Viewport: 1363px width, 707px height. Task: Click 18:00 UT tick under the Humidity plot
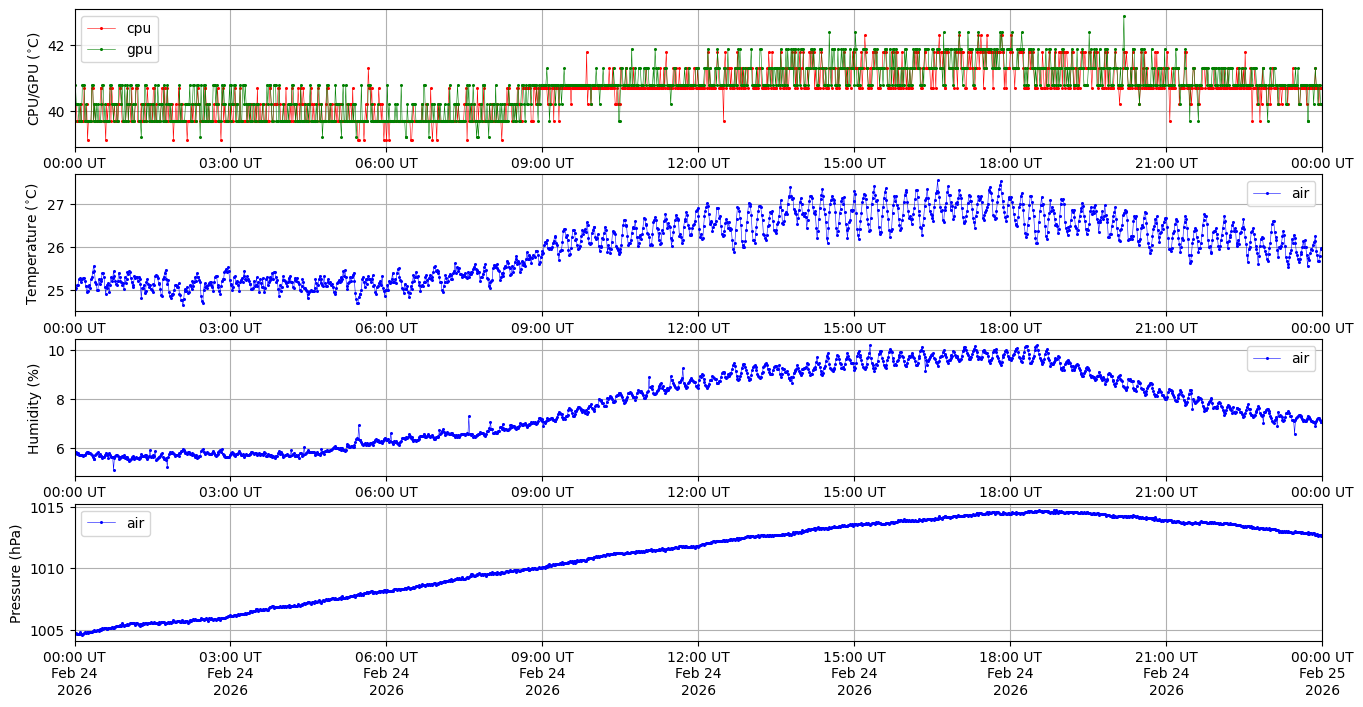pos(1010,491)
